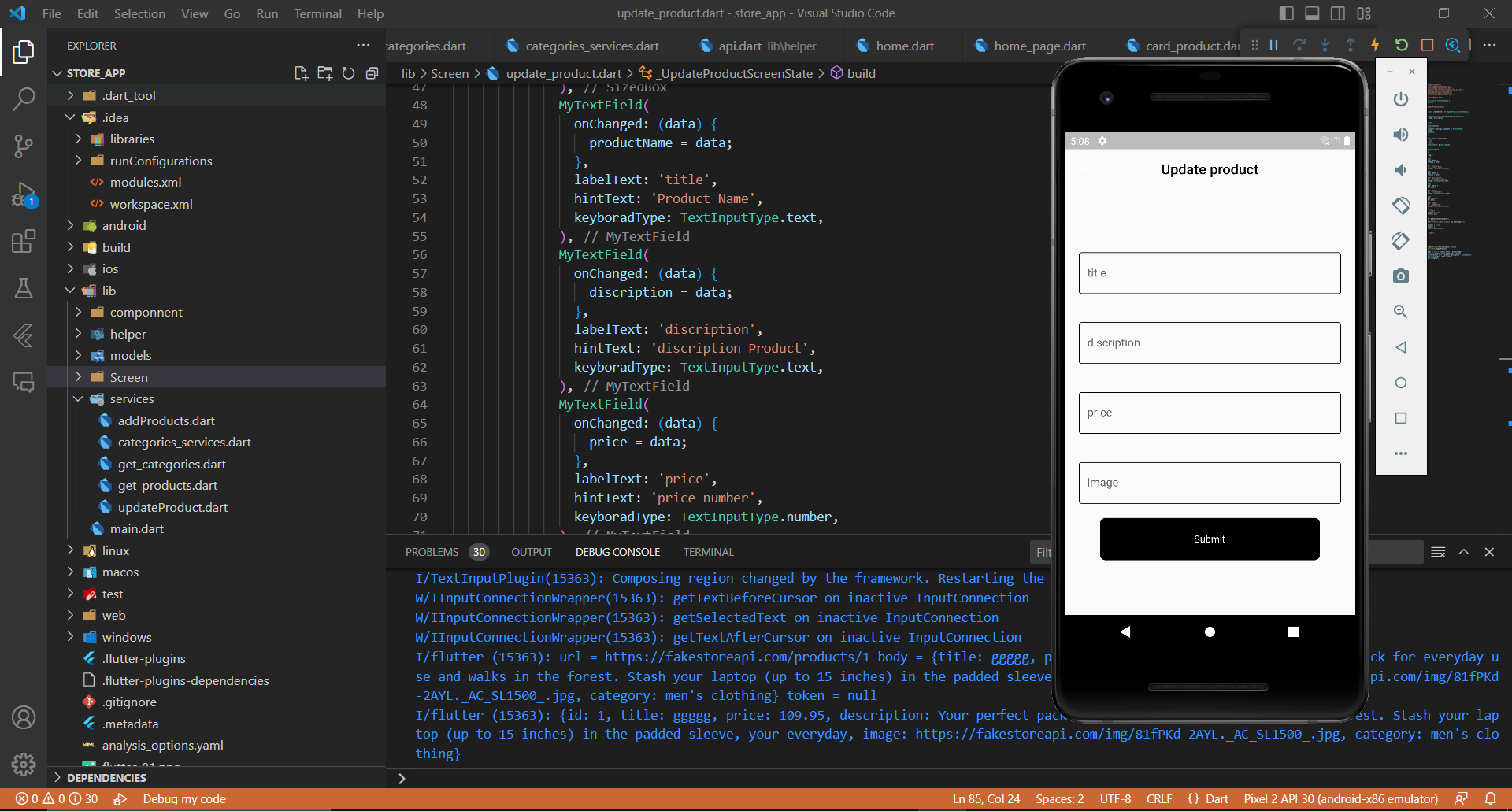Switch to the DEBUG CONSOLE tab
1512x811 pixels.
pyautogui.click(x=617, y=552)
